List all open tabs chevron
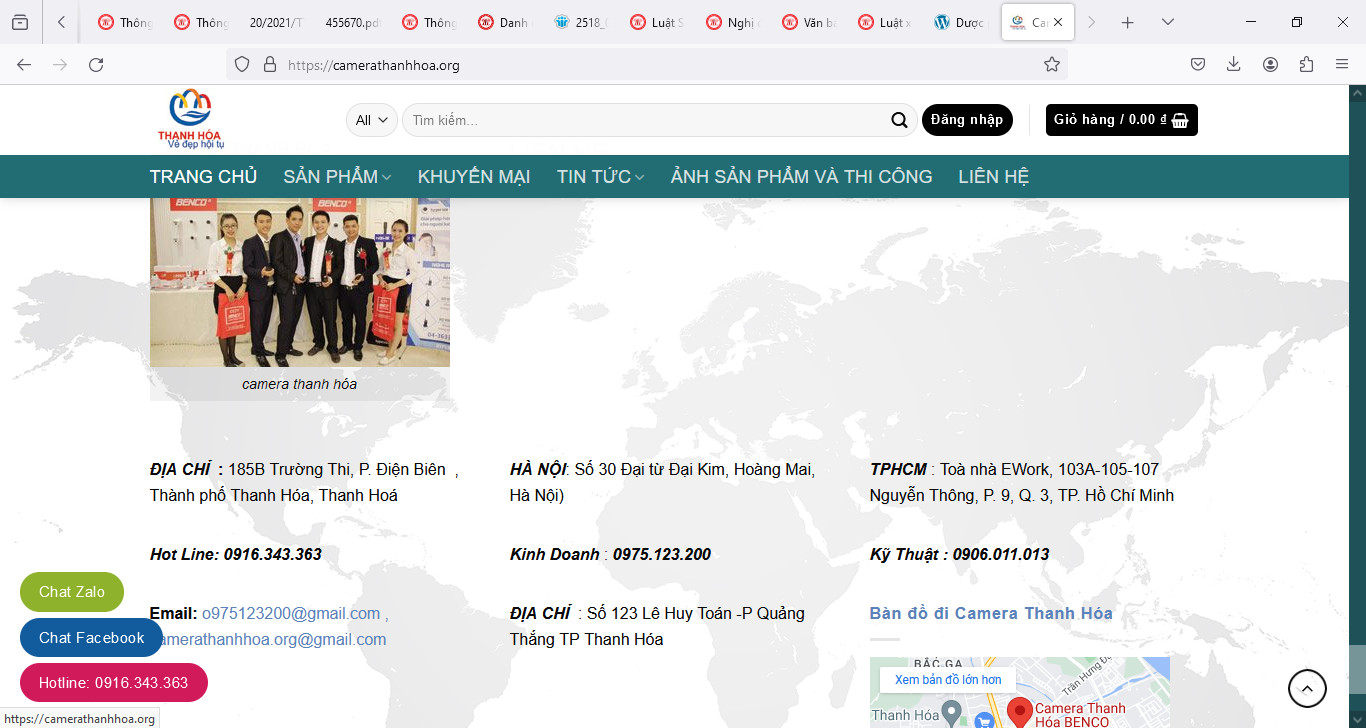This screenshot has height=728, width=1366. tap(1167, 22)
